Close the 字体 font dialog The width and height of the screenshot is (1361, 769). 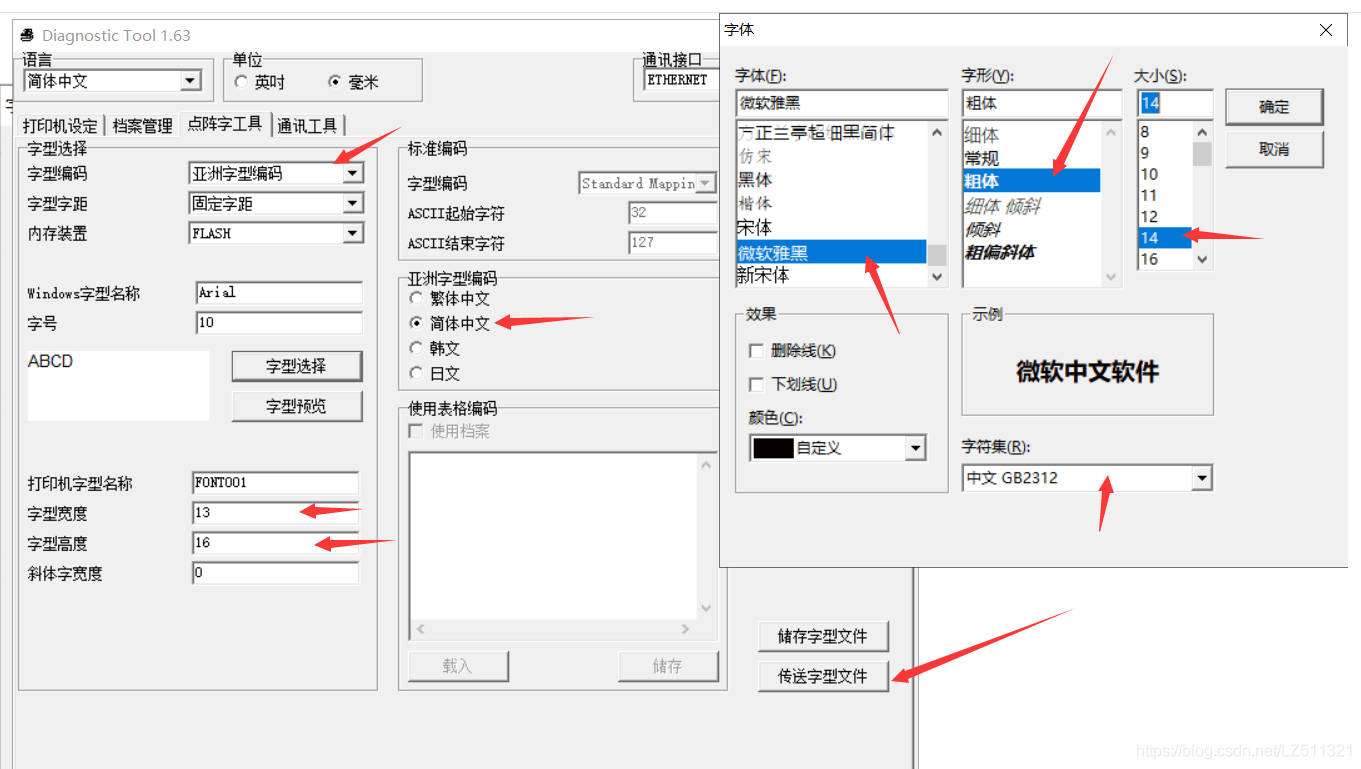(x=1326, y=30)
